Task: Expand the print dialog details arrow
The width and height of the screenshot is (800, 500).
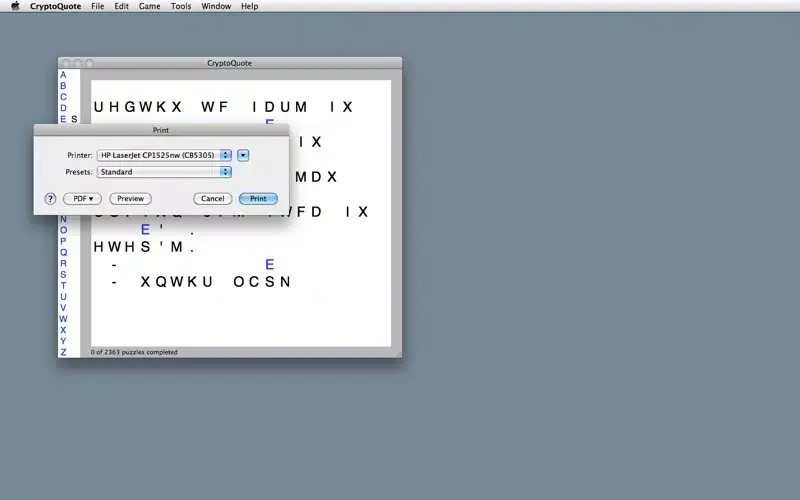Action: click(x=243, y=155)
